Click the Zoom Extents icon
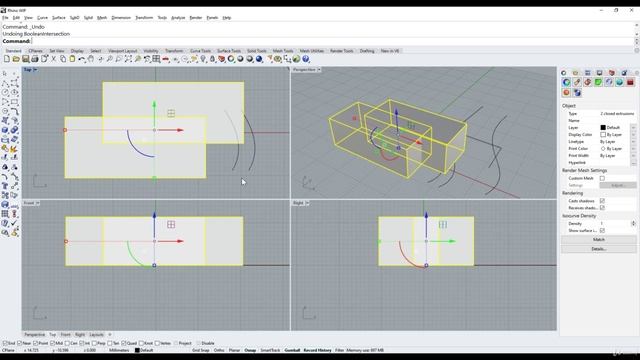Screen dimensions: 640x360 click(128, 59)
